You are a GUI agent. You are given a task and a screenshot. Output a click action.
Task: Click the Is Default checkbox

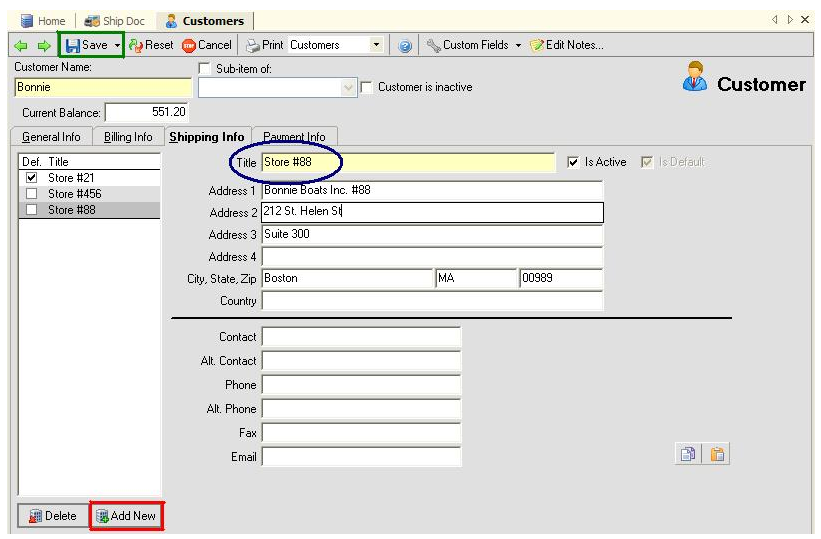point(647,162)
